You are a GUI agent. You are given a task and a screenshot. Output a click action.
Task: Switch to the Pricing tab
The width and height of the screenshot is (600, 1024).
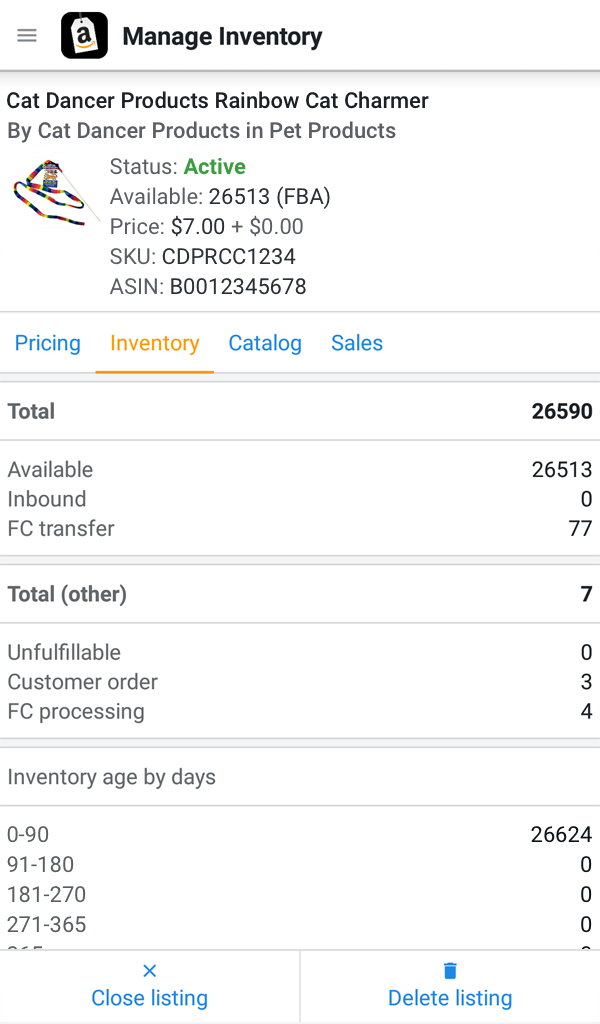pos(47,343)
